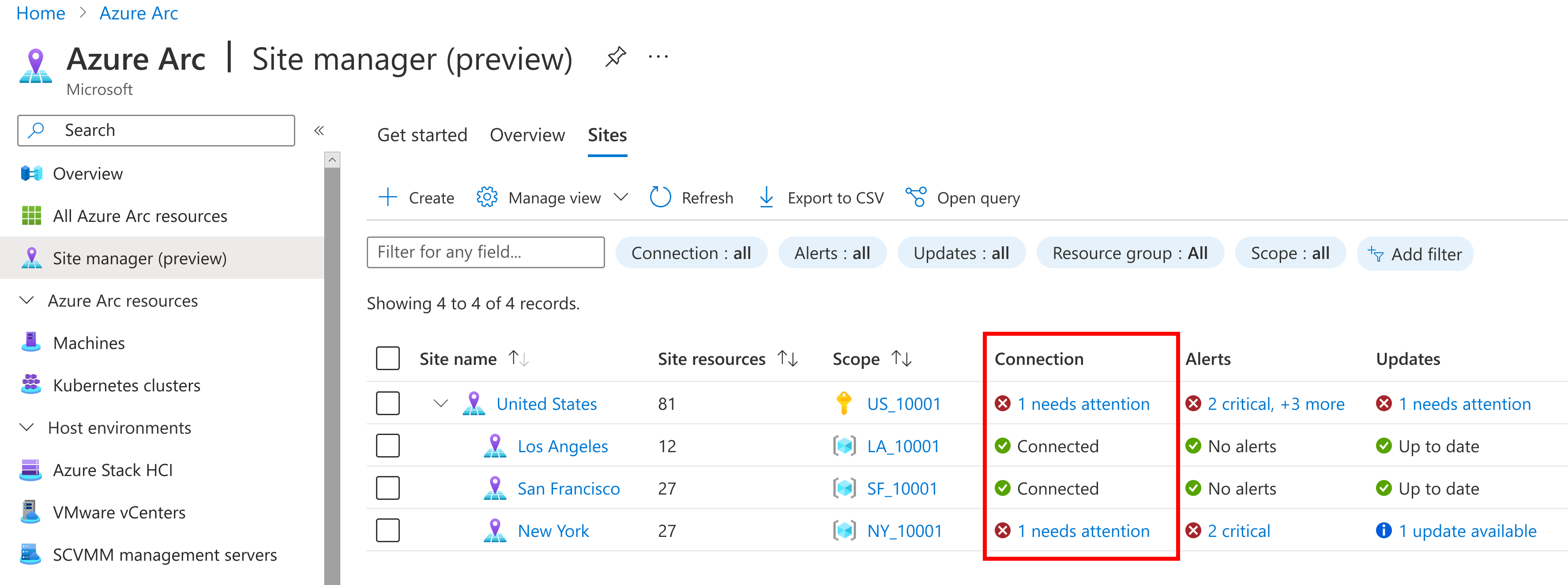Select the New York row checkbox
The height and width of the screenshot is (585, 1568).
click(x=388, y=531)
